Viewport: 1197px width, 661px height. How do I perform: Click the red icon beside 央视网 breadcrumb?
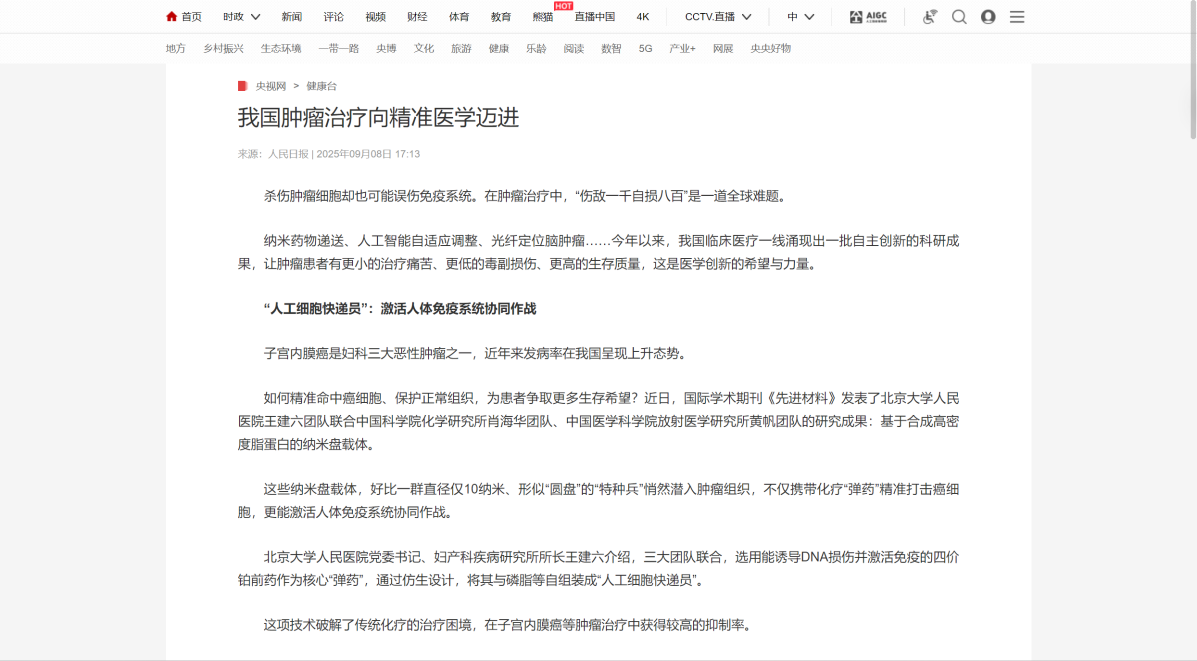click(x=243, y=86)
